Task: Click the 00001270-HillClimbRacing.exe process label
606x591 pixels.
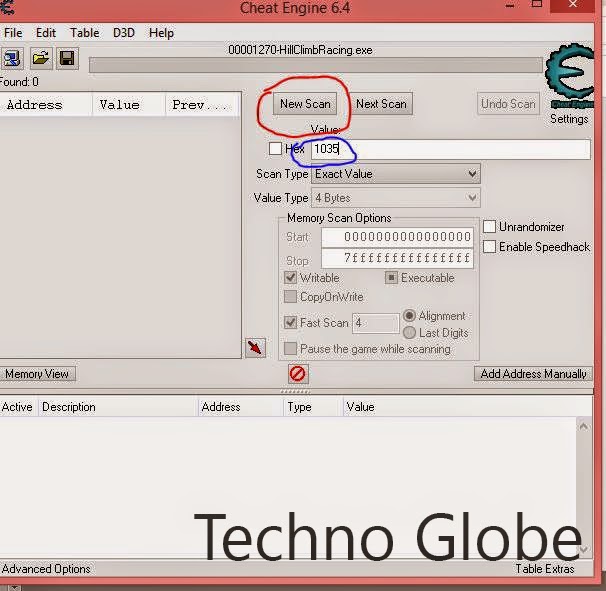Action: coord(300,50)
